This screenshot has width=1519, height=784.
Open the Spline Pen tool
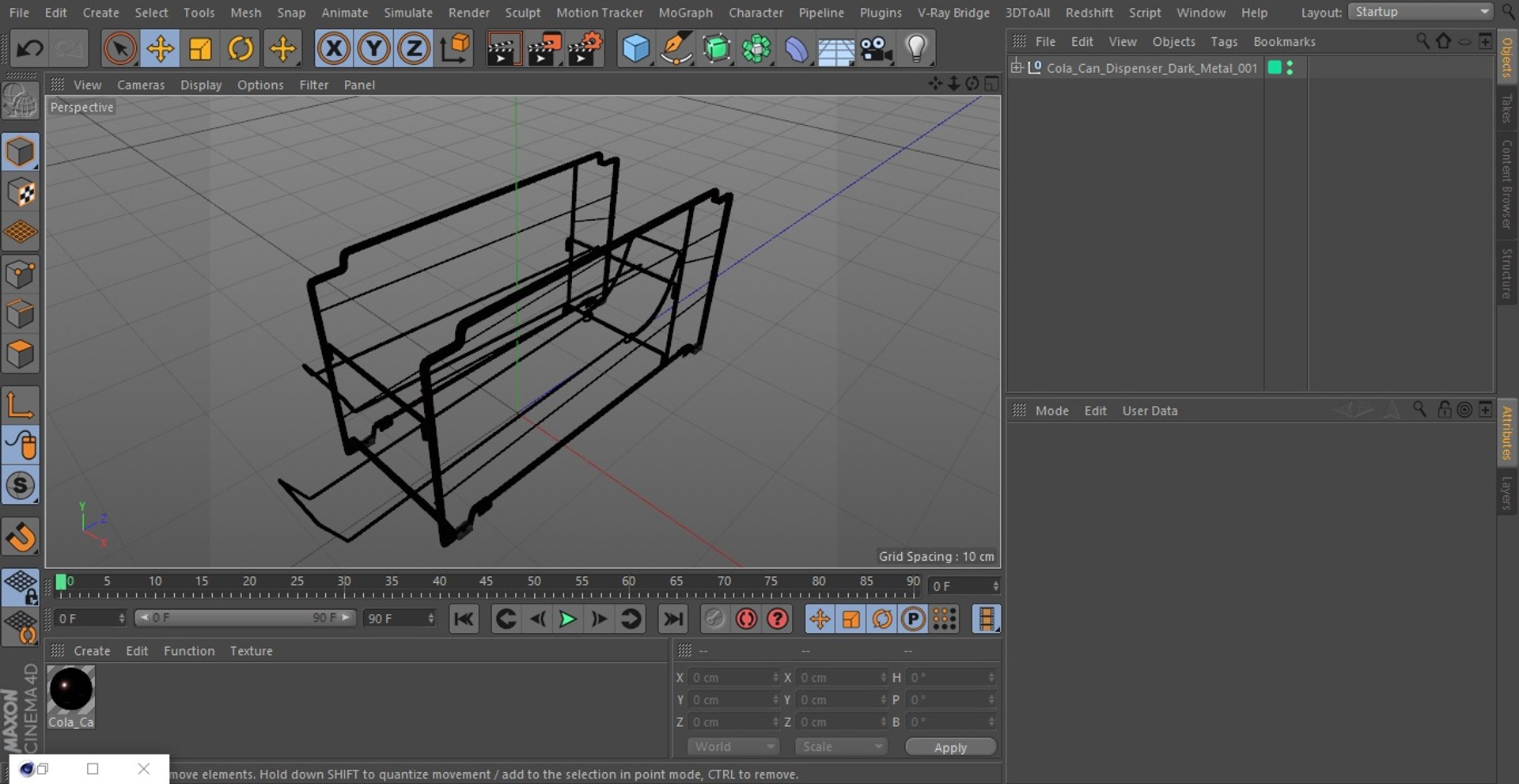(676, 49)
